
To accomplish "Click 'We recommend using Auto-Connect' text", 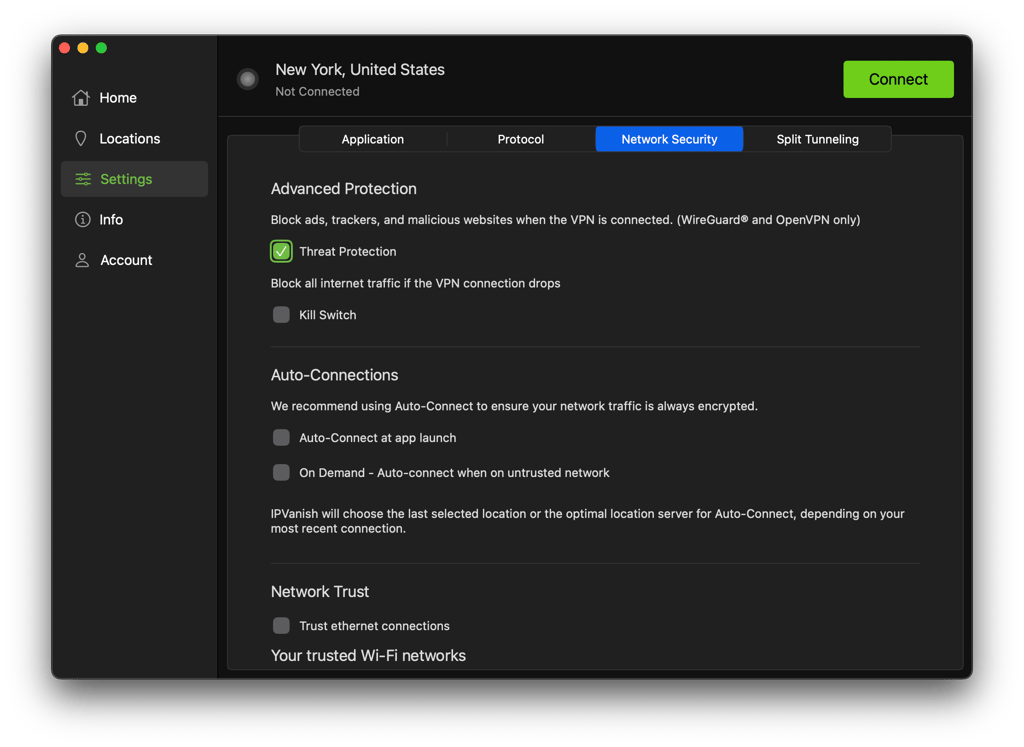I will point(514,406).
